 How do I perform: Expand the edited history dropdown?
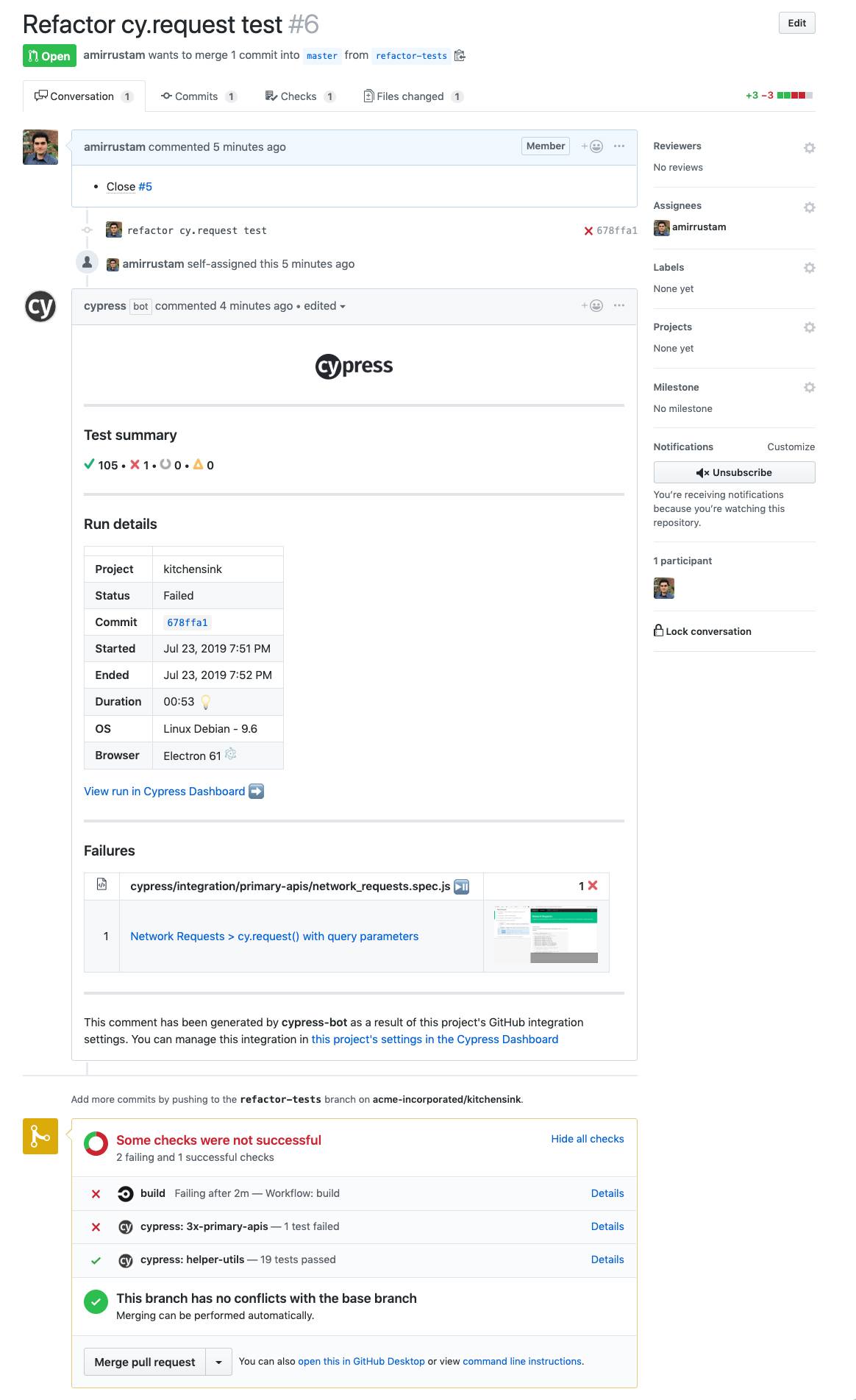(x=325, y=306)
